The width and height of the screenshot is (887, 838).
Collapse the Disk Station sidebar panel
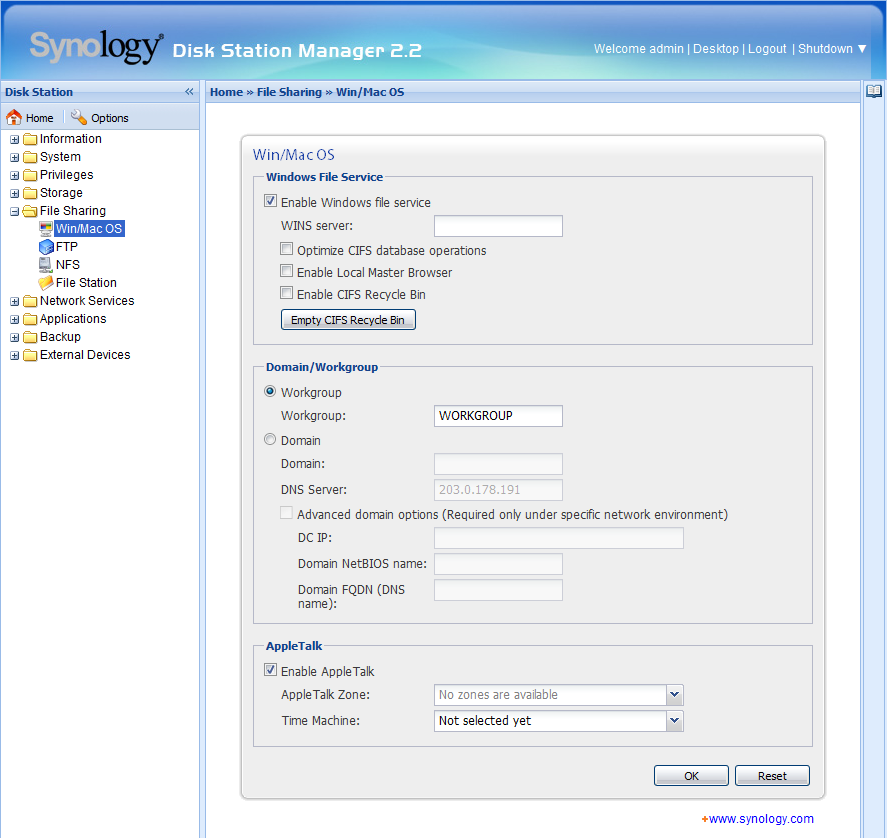pyautogui.click(x=189, y=92)
